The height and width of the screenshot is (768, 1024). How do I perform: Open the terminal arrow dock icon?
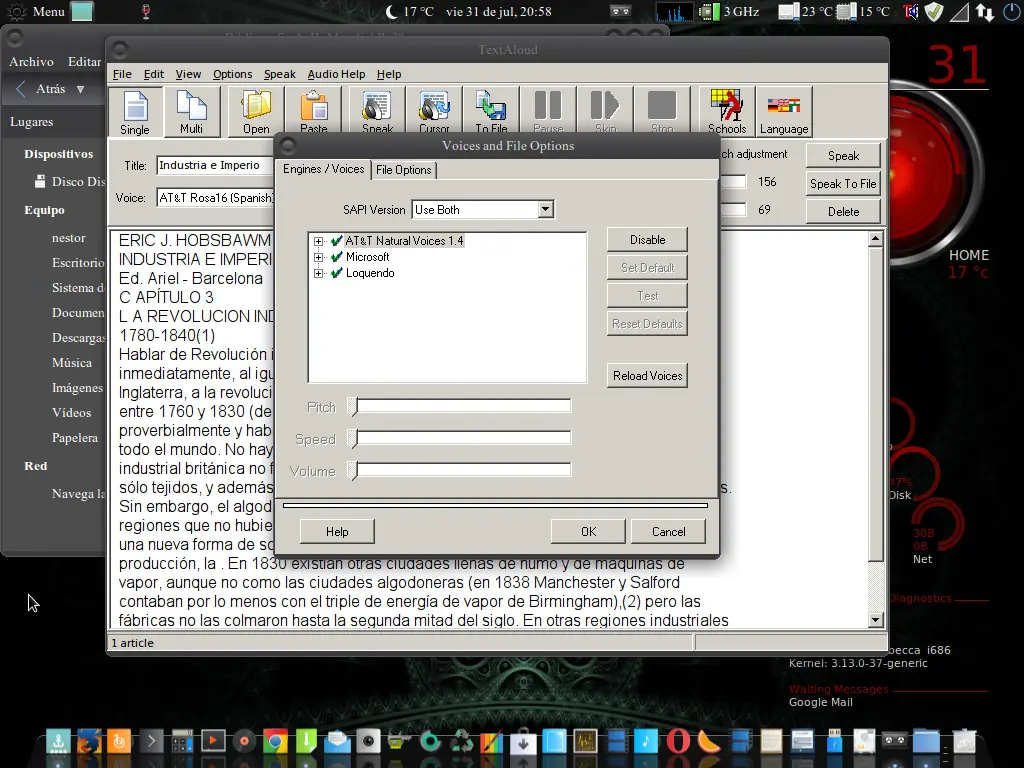151,741
